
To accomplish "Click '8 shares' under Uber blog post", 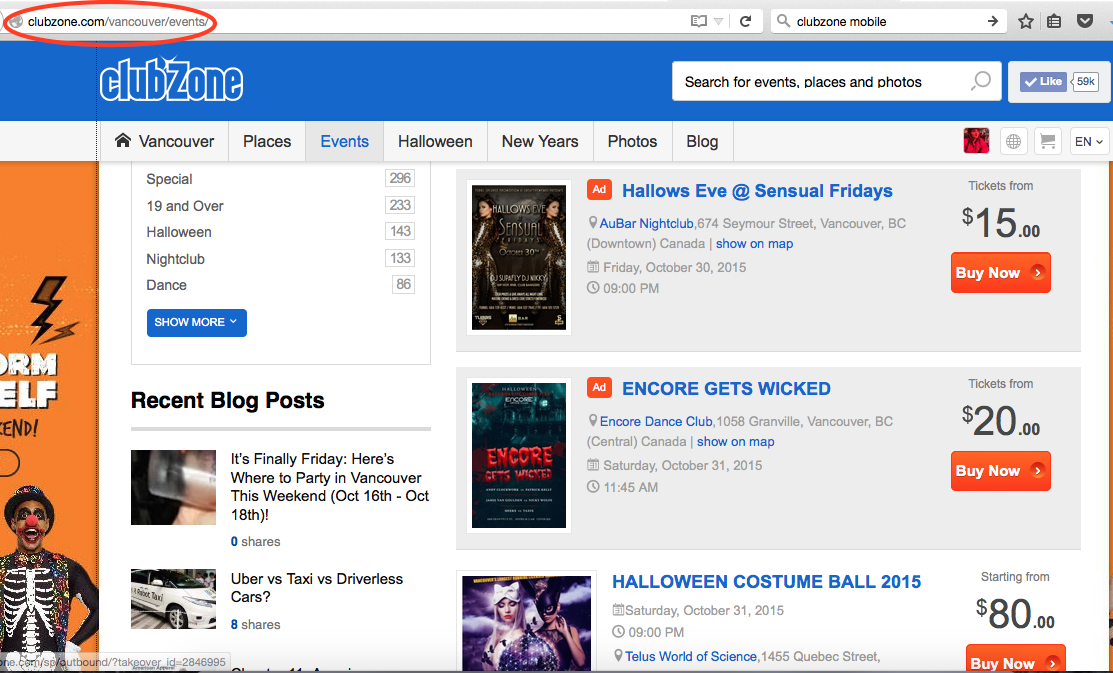I will 256,625.
